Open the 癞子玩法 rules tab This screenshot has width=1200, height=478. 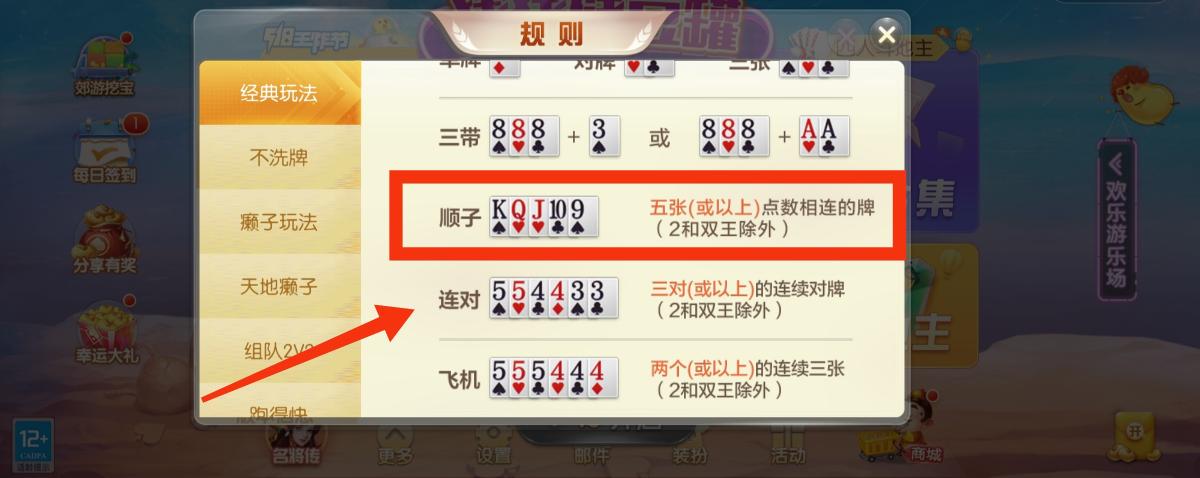tap(279, 222)
